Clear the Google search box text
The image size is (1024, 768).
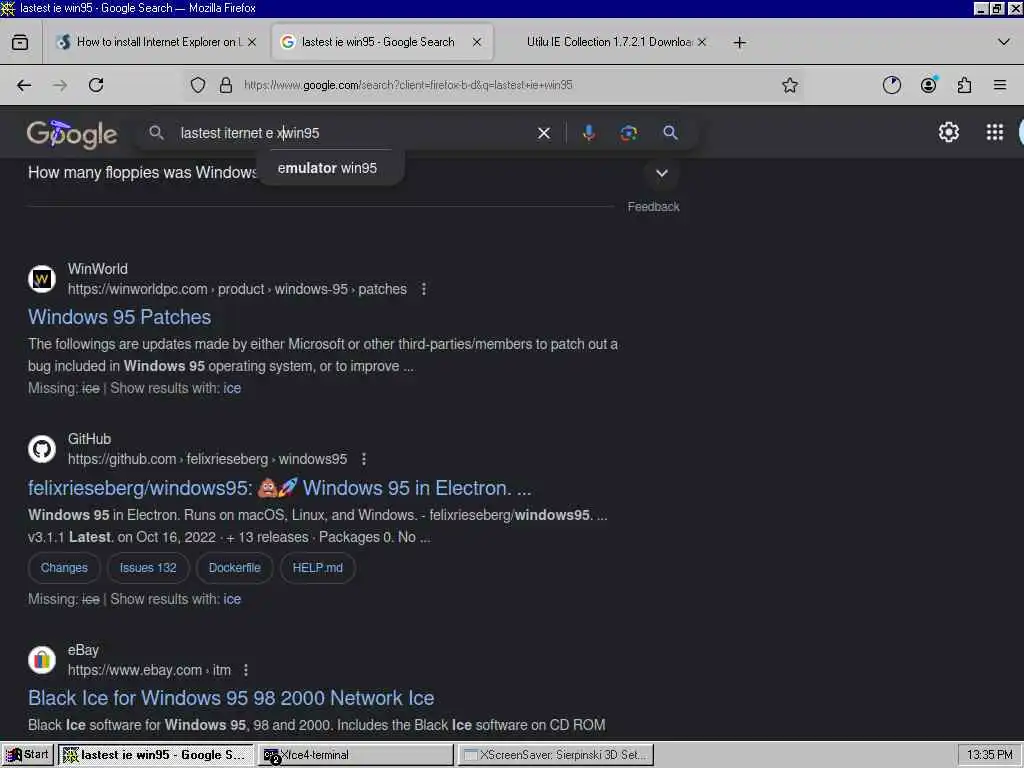(543, 133)
